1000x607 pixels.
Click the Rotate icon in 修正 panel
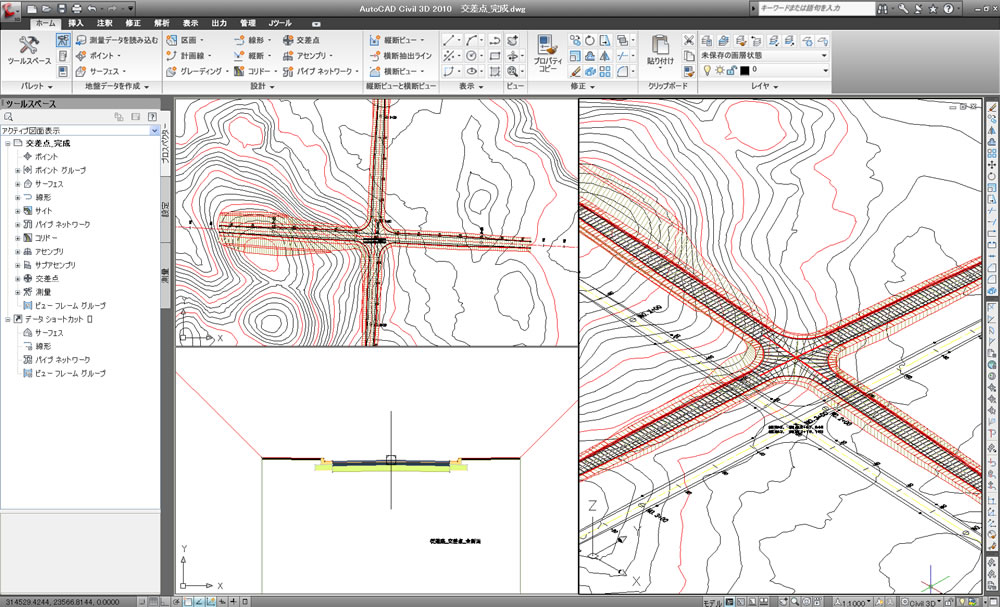click(591, 40)
